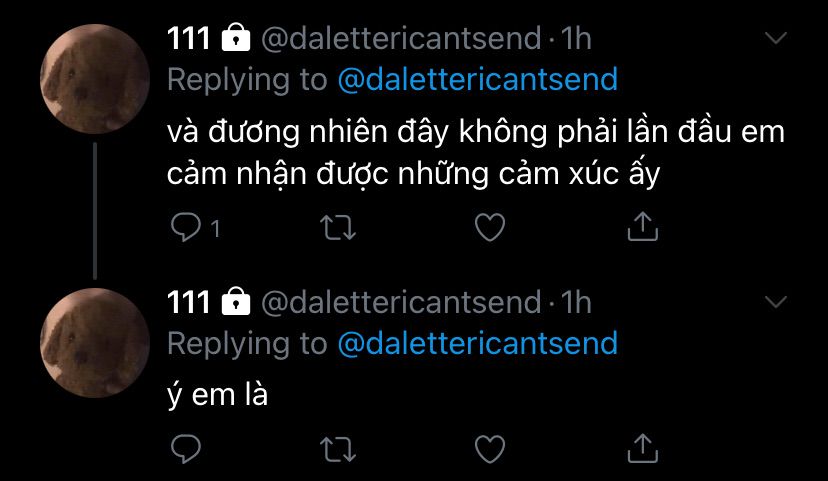Like the 'ý em là' tweet

point(490,449)
